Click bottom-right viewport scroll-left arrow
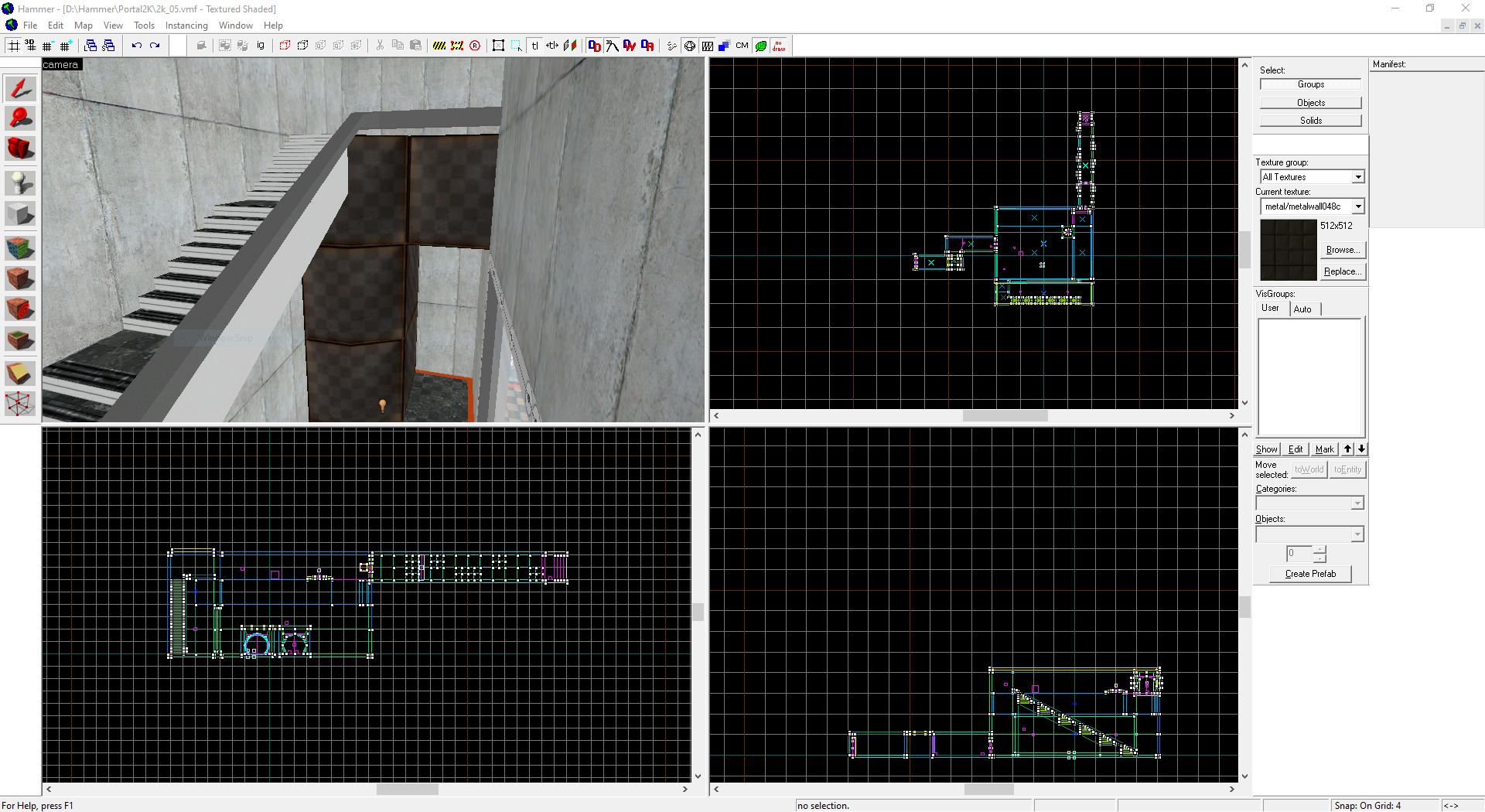The height and width of the screenshot is (812, 1485). pyautogui.click(x=717, y=790)
